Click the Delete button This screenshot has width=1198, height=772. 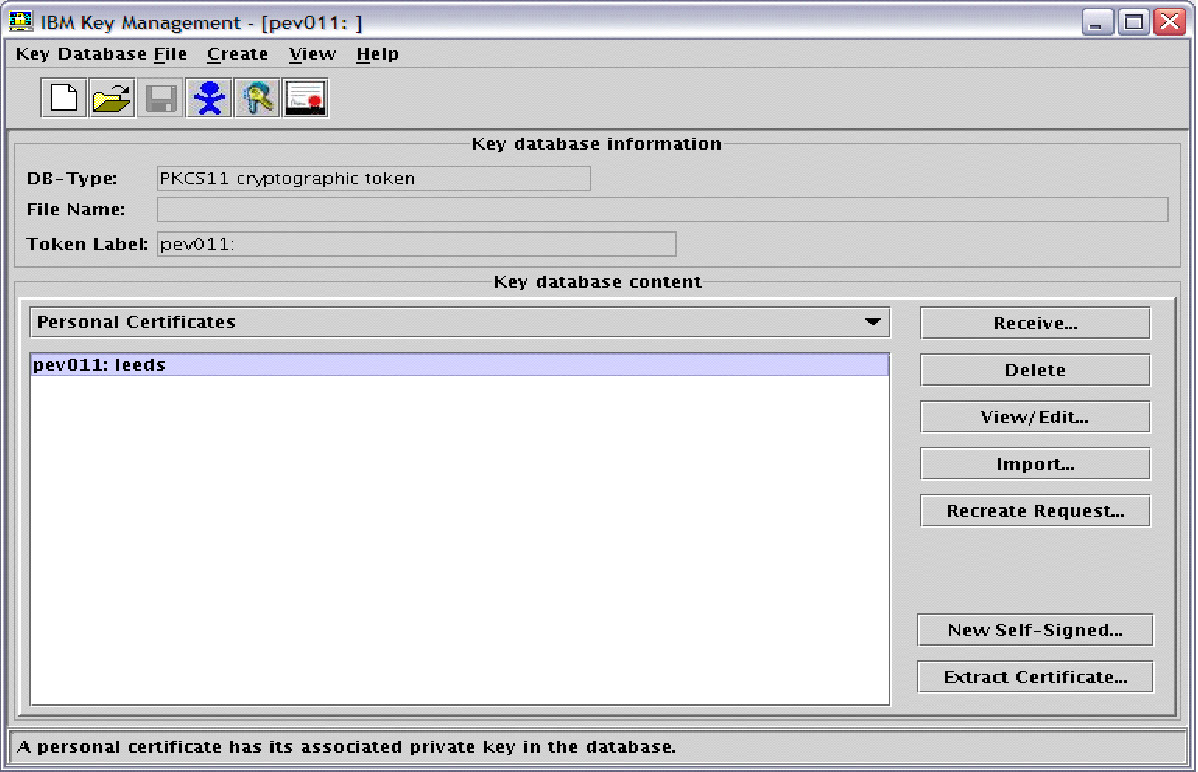1034,370
